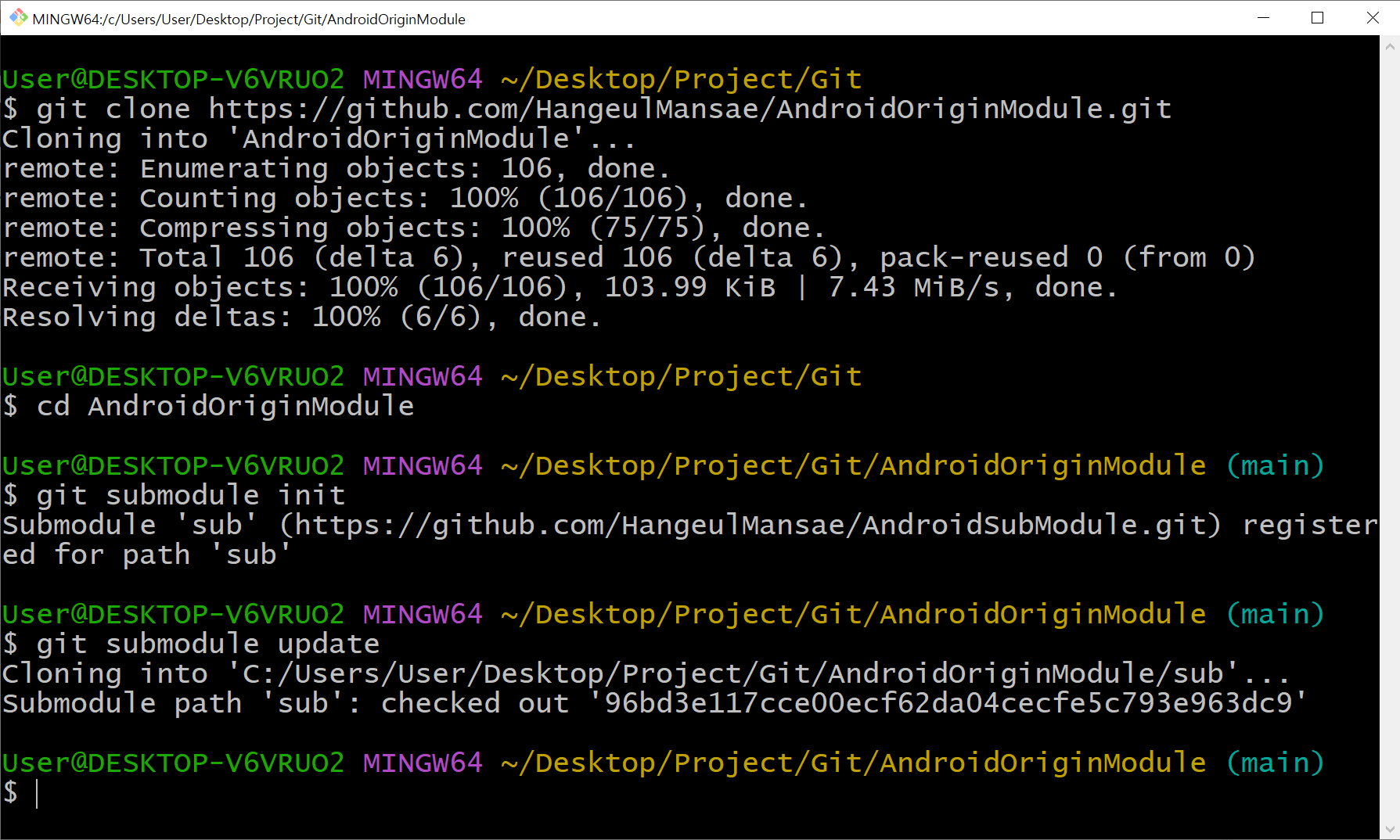Click the scrollbar down arrow

[1390, 830]
